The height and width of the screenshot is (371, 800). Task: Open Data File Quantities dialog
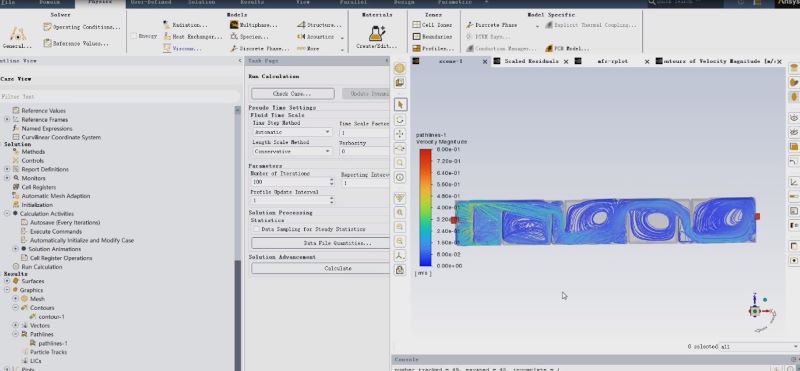click(337, 243)
